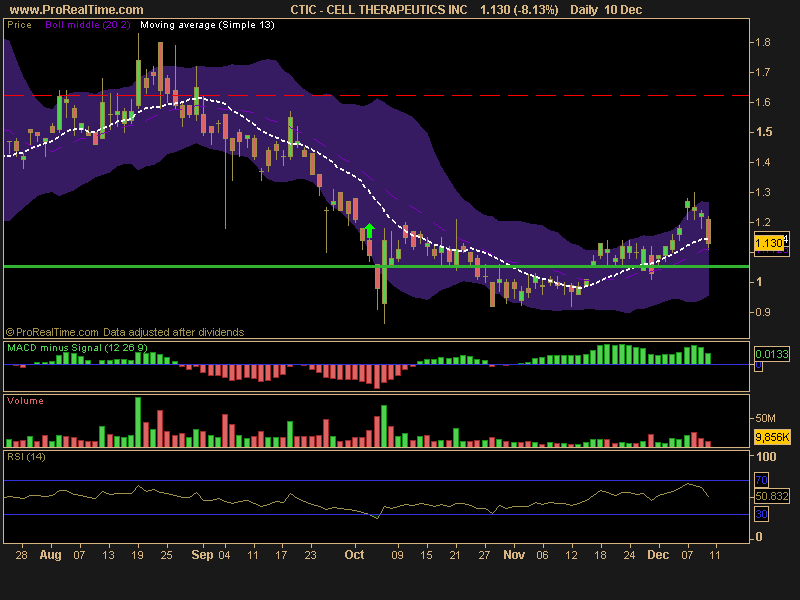Viewport: 800px width, 600px height.
Task: Click the 1.6 price axis label
Action: (x=763, y=102)
